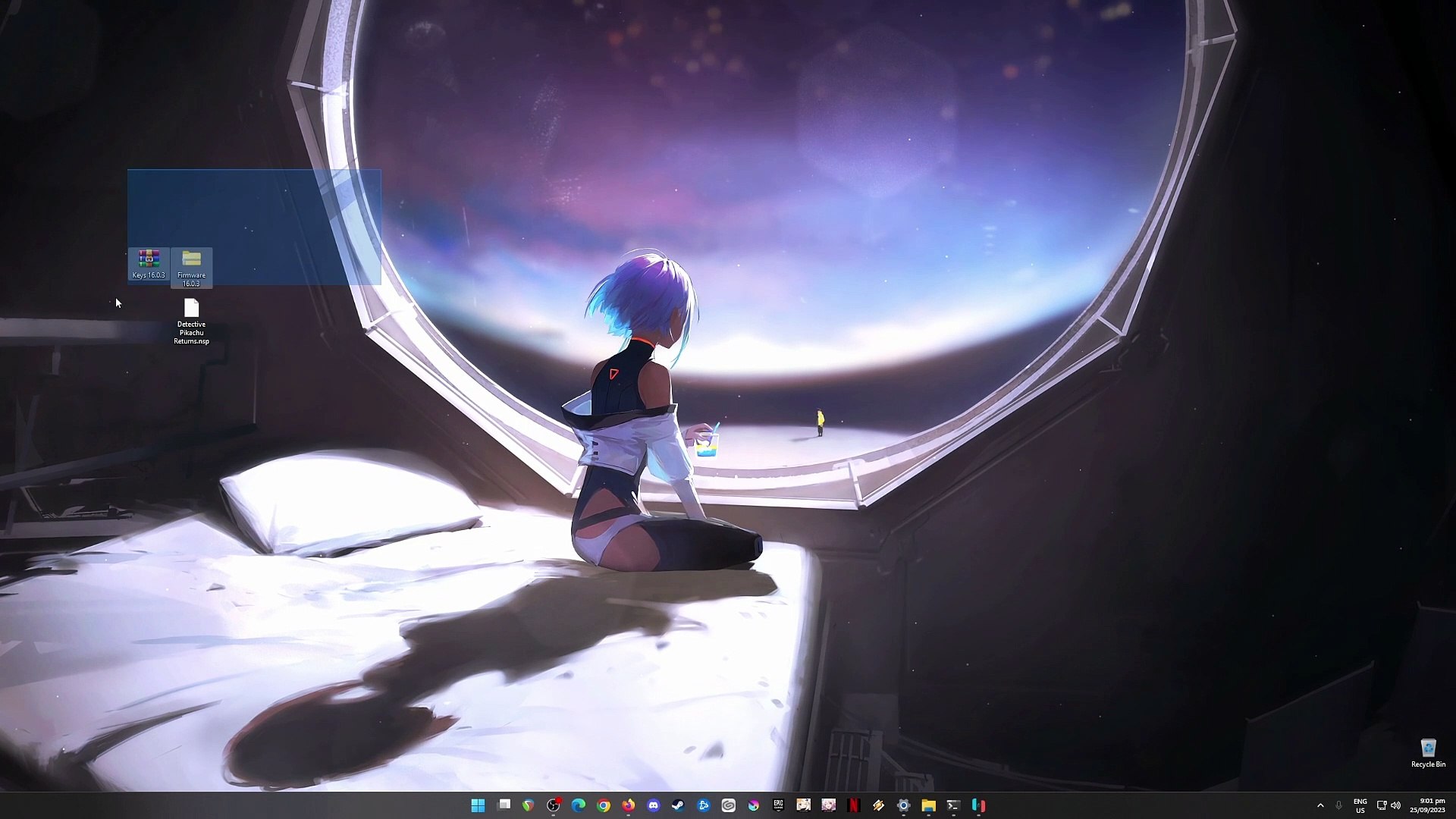Select the Detective Pikachu Returns.nsp file

point(191,322)
